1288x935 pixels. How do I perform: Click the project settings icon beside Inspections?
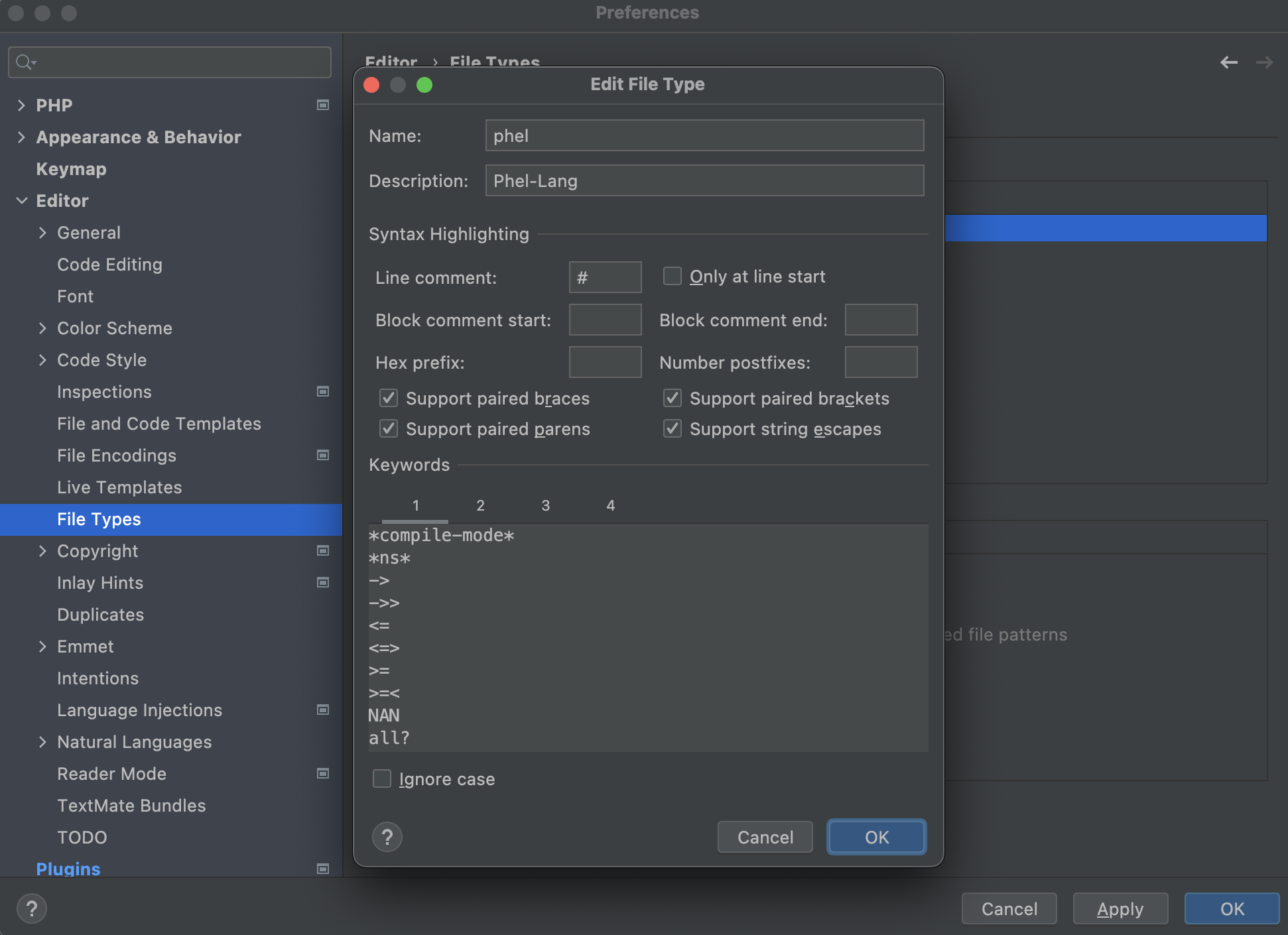pyautogui.click(x=323, y=391)
